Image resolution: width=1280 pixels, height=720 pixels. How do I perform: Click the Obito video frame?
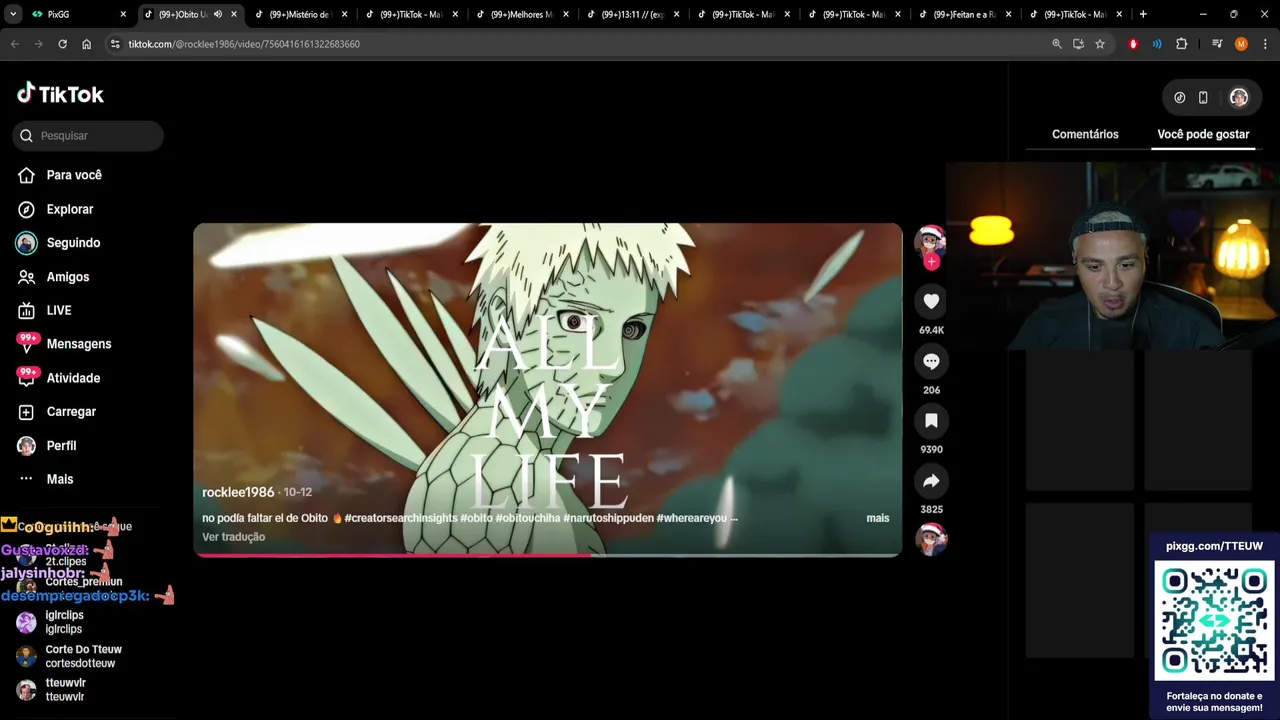(x=548, y=389)
